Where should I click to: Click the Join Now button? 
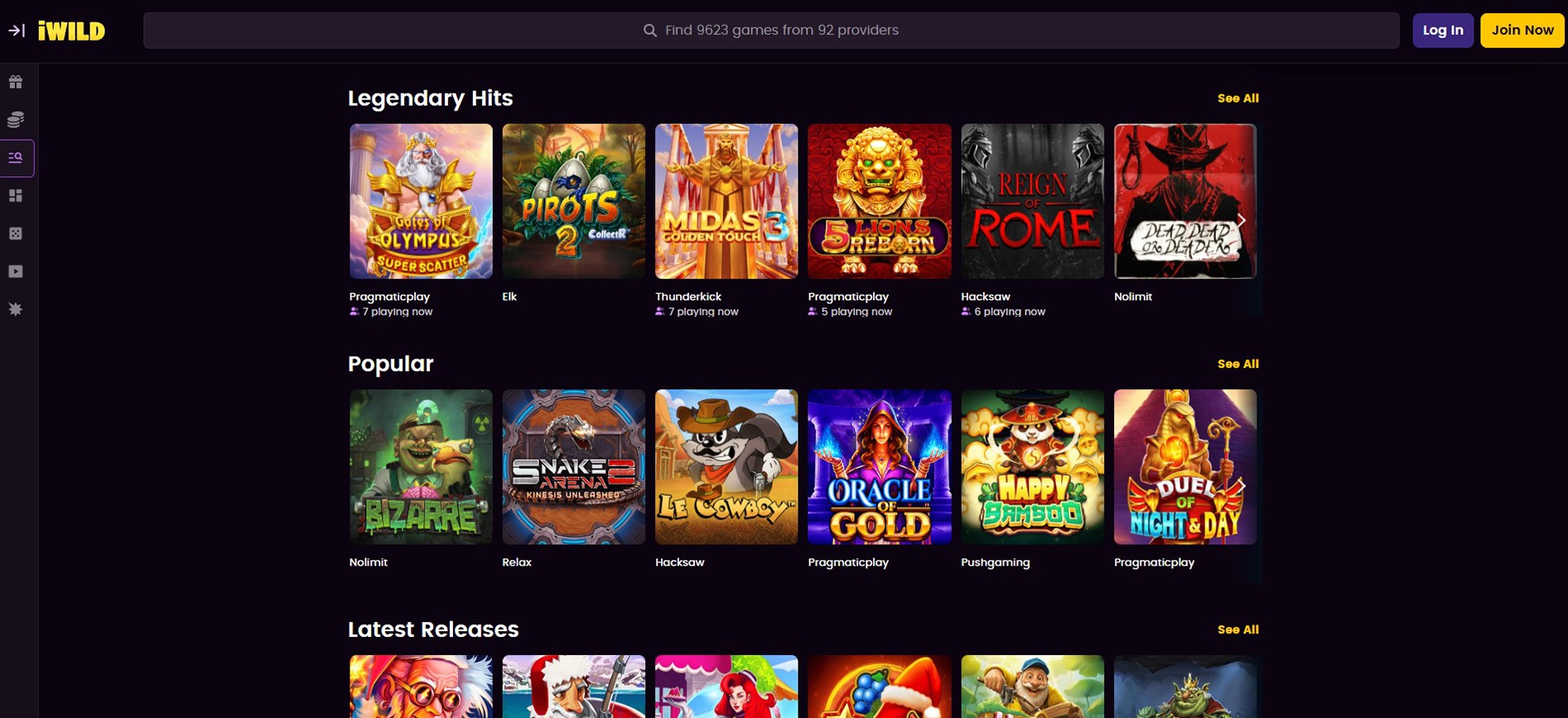point(1522,31)
